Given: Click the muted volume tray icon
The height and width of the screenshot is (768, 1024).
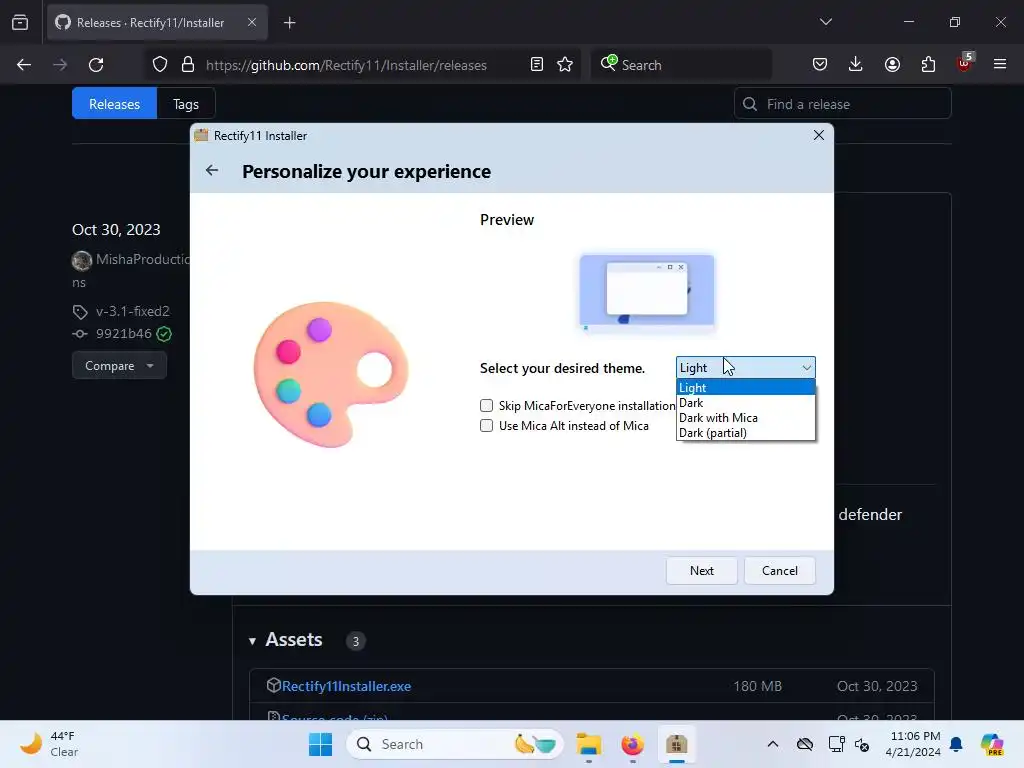Looking at the screenshot, I should (862, 744).
